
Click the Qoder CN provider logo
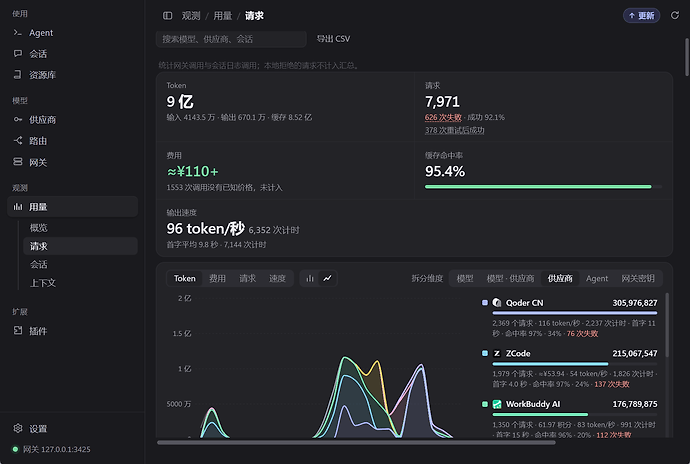[x=497, y=303]
